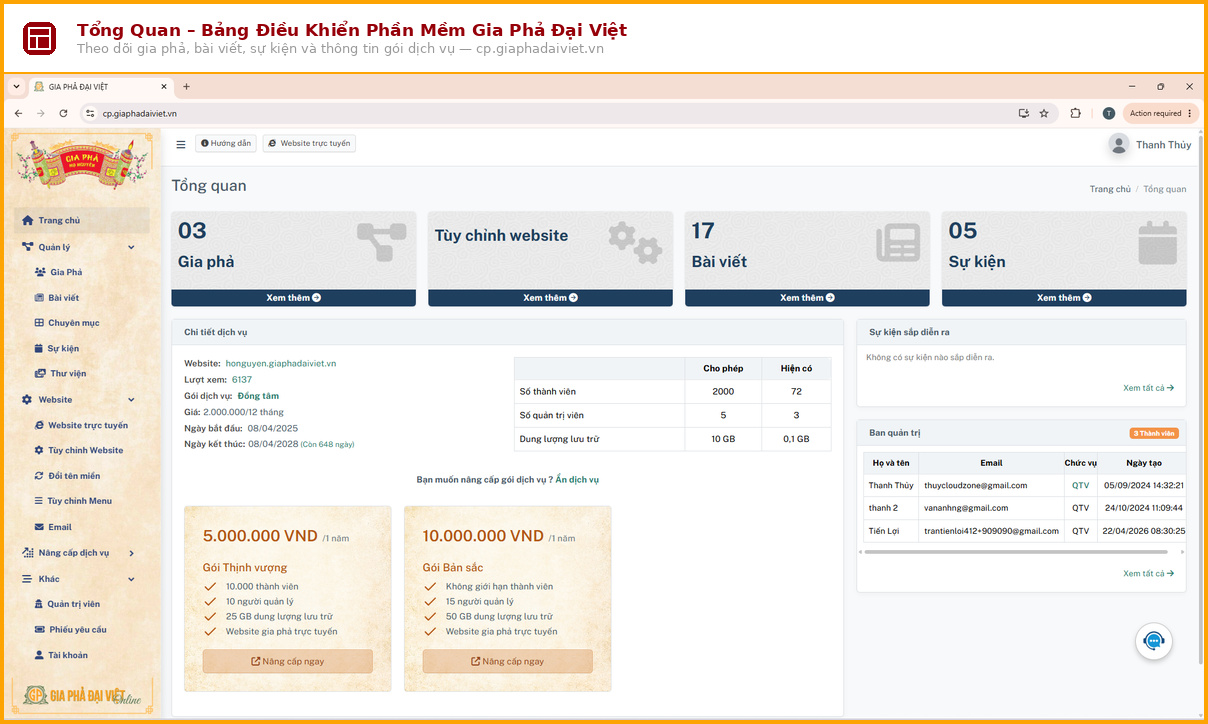The height and width of the screenshot is (724, 1208).
Task: Click the page vertical scrollbar
Action: click(x=1201, y=400)
